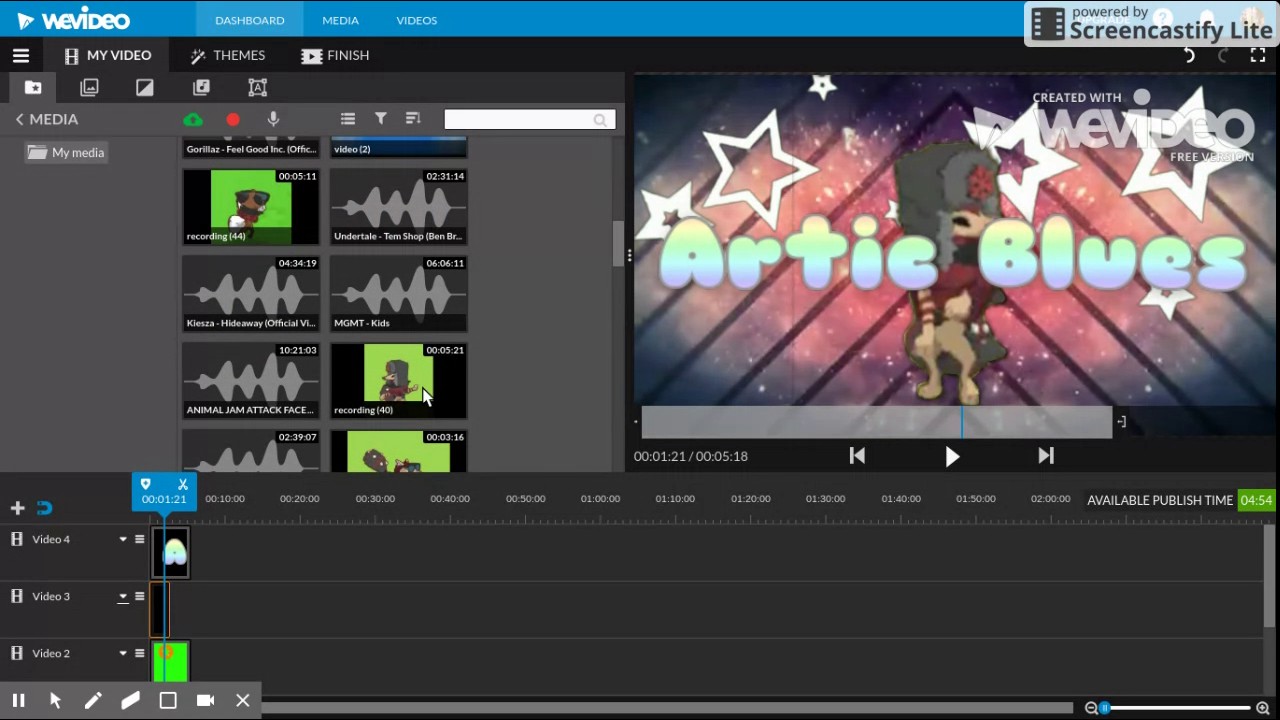Select the Undertale Tem Shop audio clip
Screen dimensions: 1280x720
pos(398,207)
